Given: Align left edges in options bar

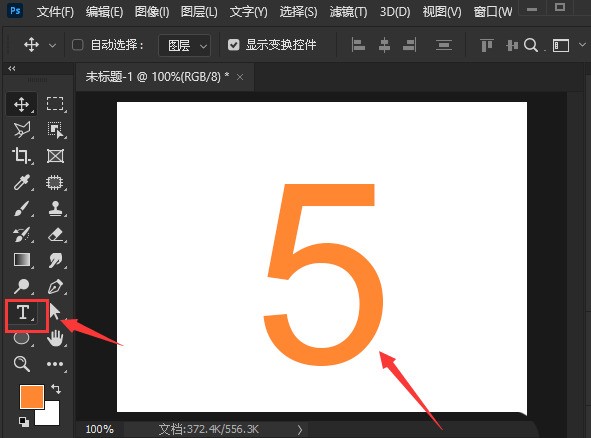Looking at the screenshot, I should pyautogui.click(x=358, y=45).
